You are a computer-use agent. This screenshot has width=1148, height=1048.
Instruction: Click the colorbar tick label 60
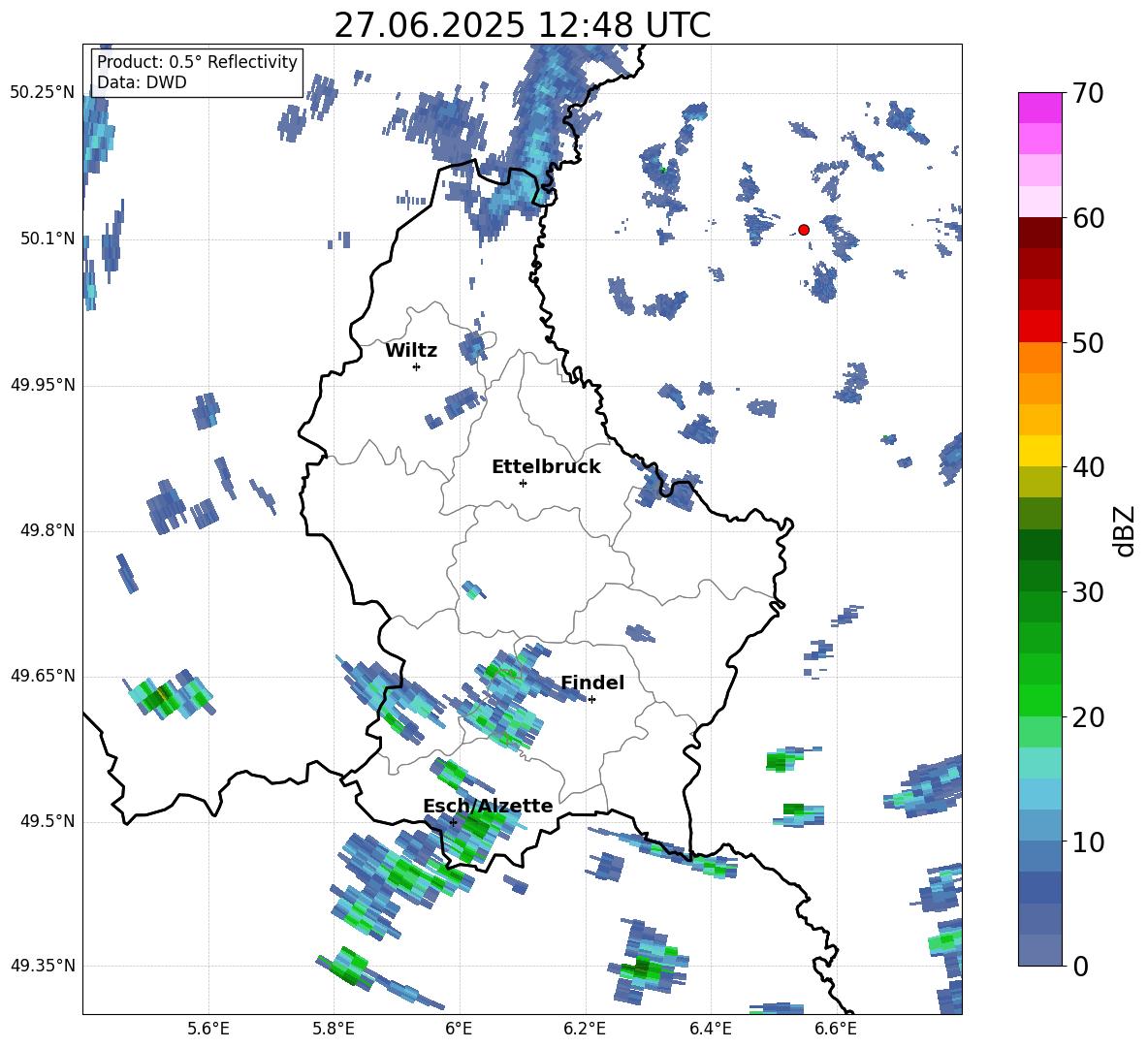click(x=1088, y=218)
